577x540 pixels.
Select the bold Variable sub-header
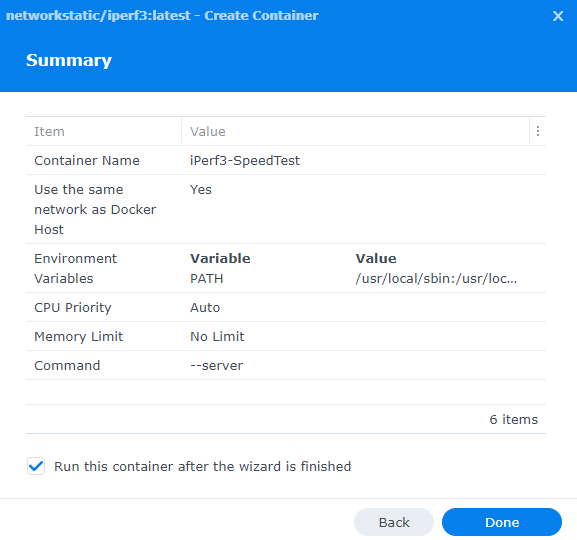click(x=220, y=258)
